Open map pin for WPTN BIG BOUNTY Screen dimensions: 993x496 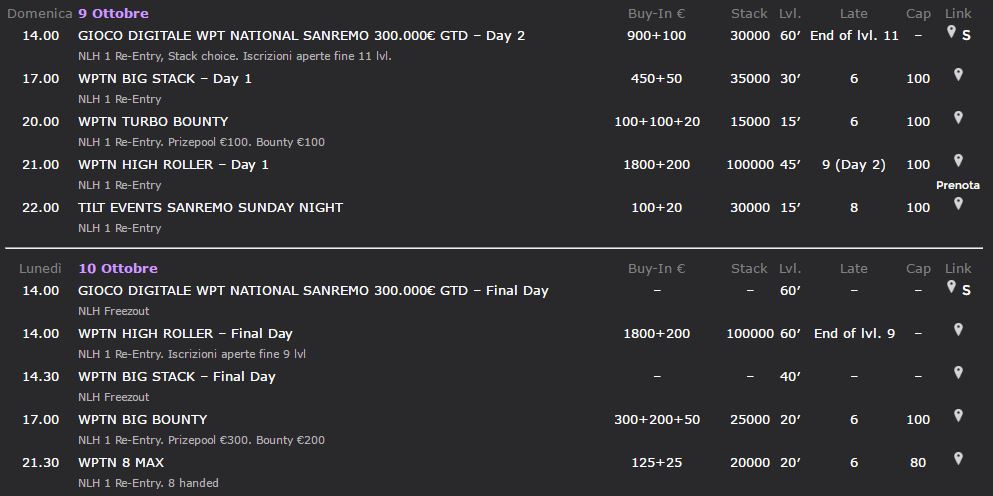click(958, 416)
